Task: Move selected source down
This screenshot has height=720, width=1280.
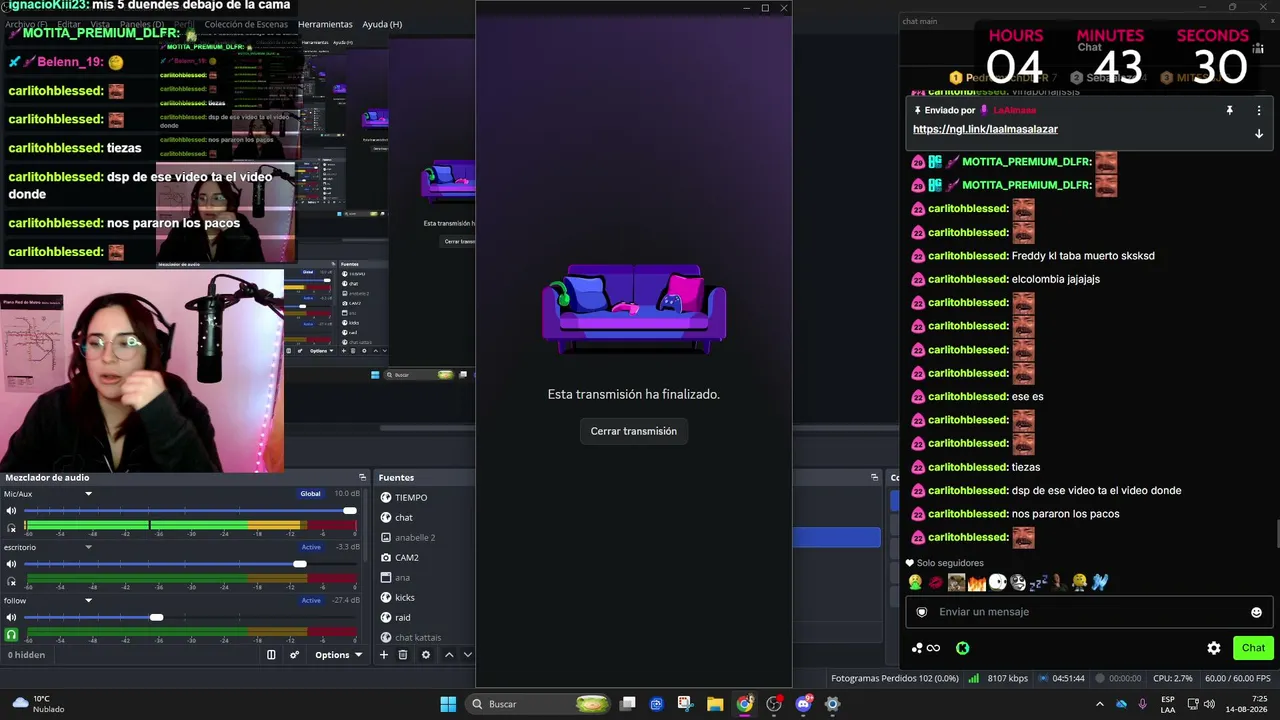Action: (467, 655)
